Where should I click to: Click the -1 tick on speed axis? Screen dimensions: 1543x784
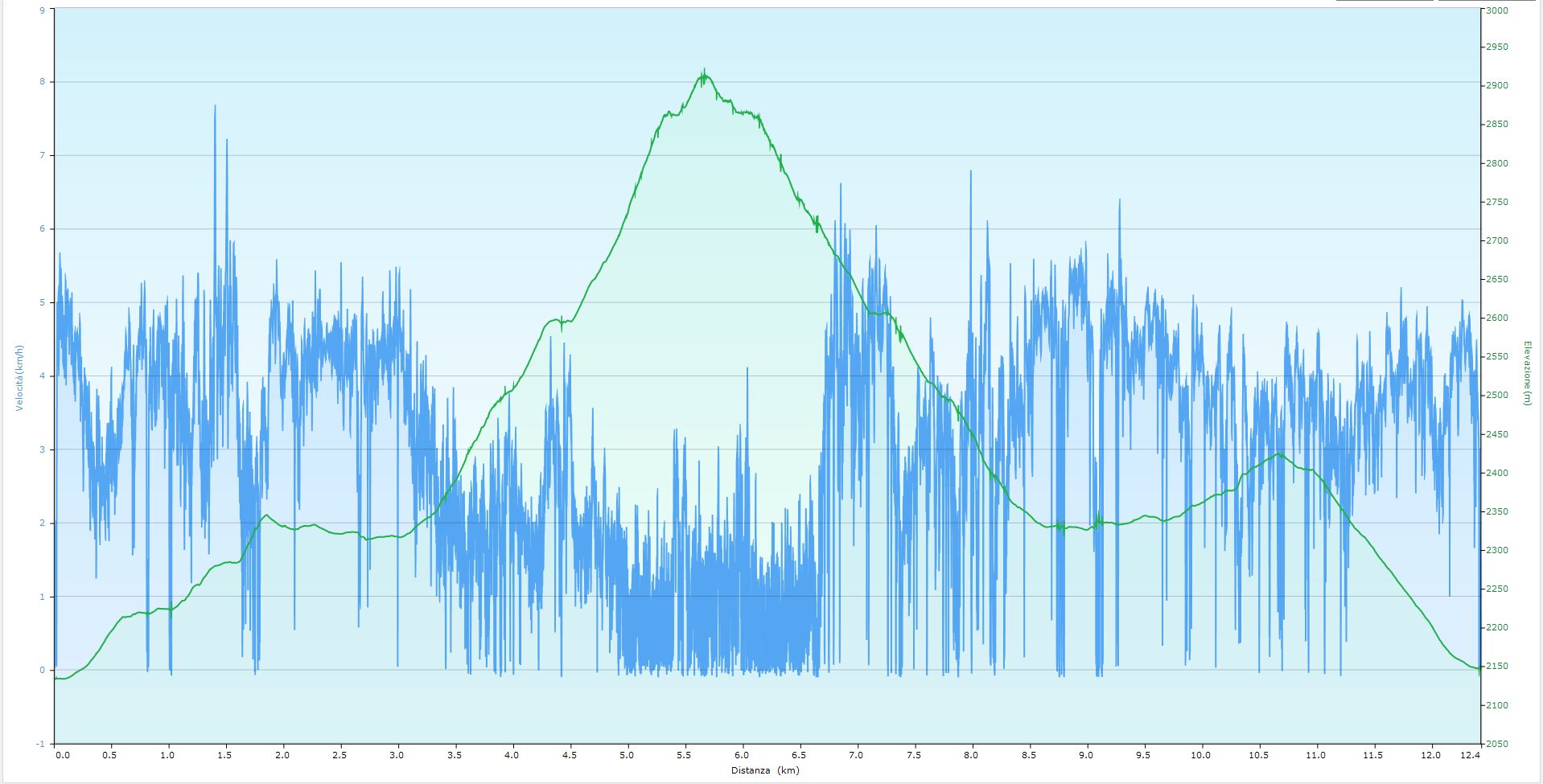pyautogui.click(x=40, y=745)
